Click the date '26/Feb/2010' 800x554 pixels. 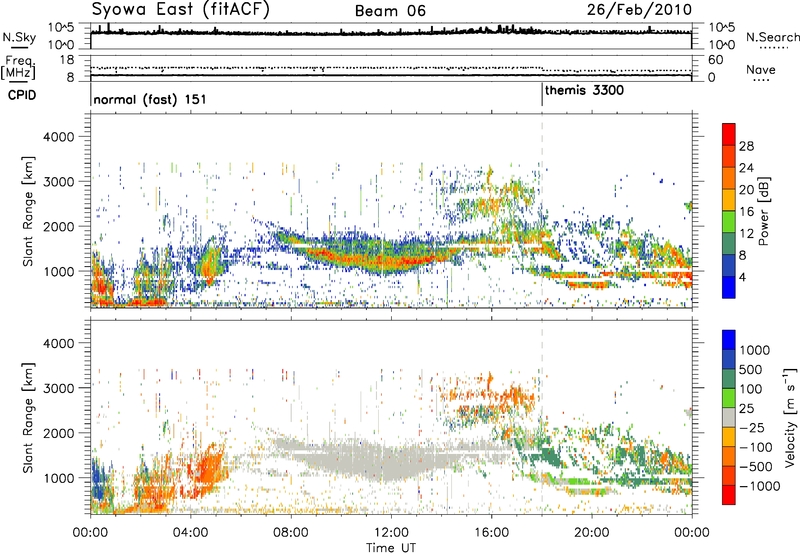pyautogui.click(x=639, y=10)
